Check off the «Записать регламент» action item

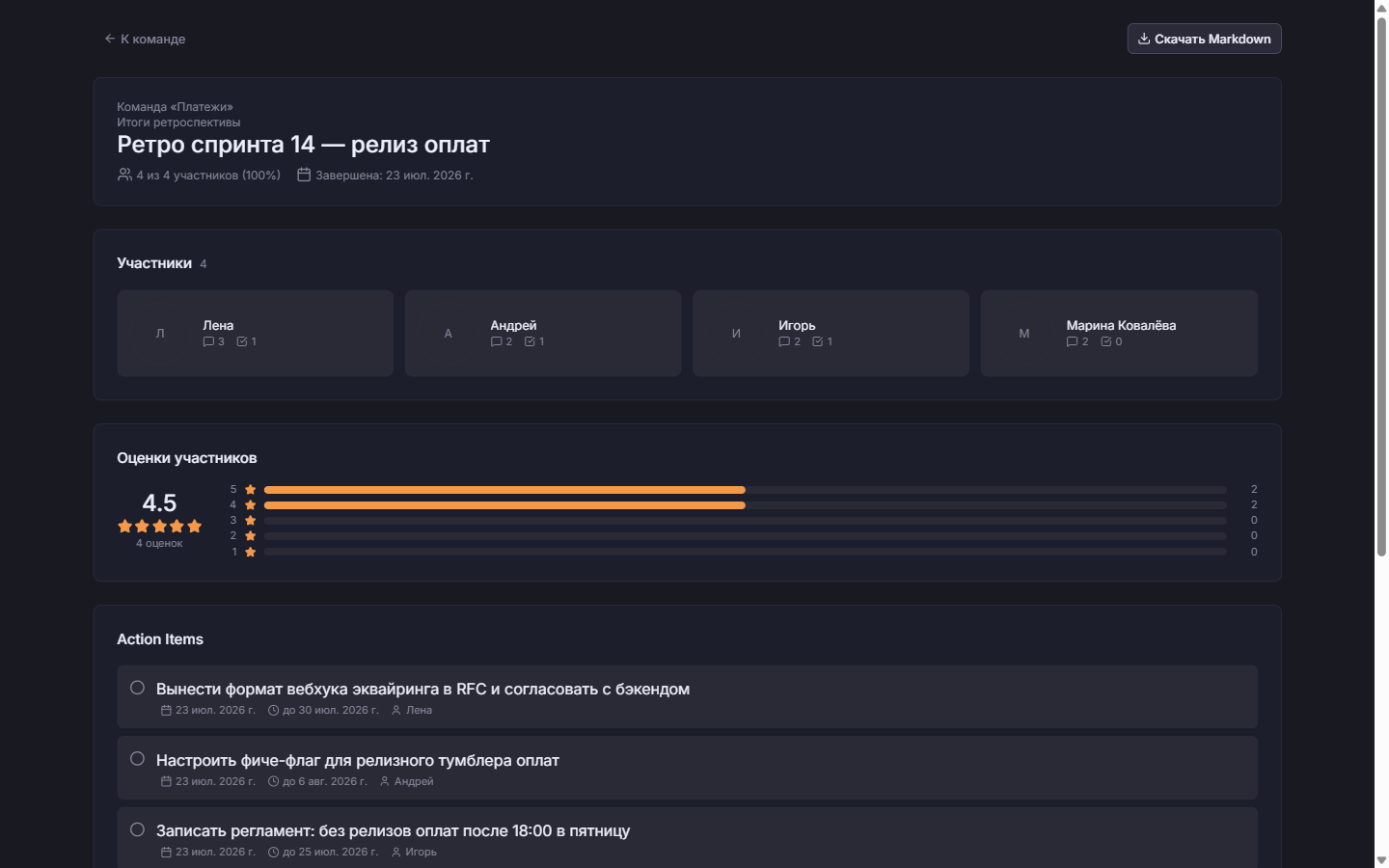coord(137,829)
